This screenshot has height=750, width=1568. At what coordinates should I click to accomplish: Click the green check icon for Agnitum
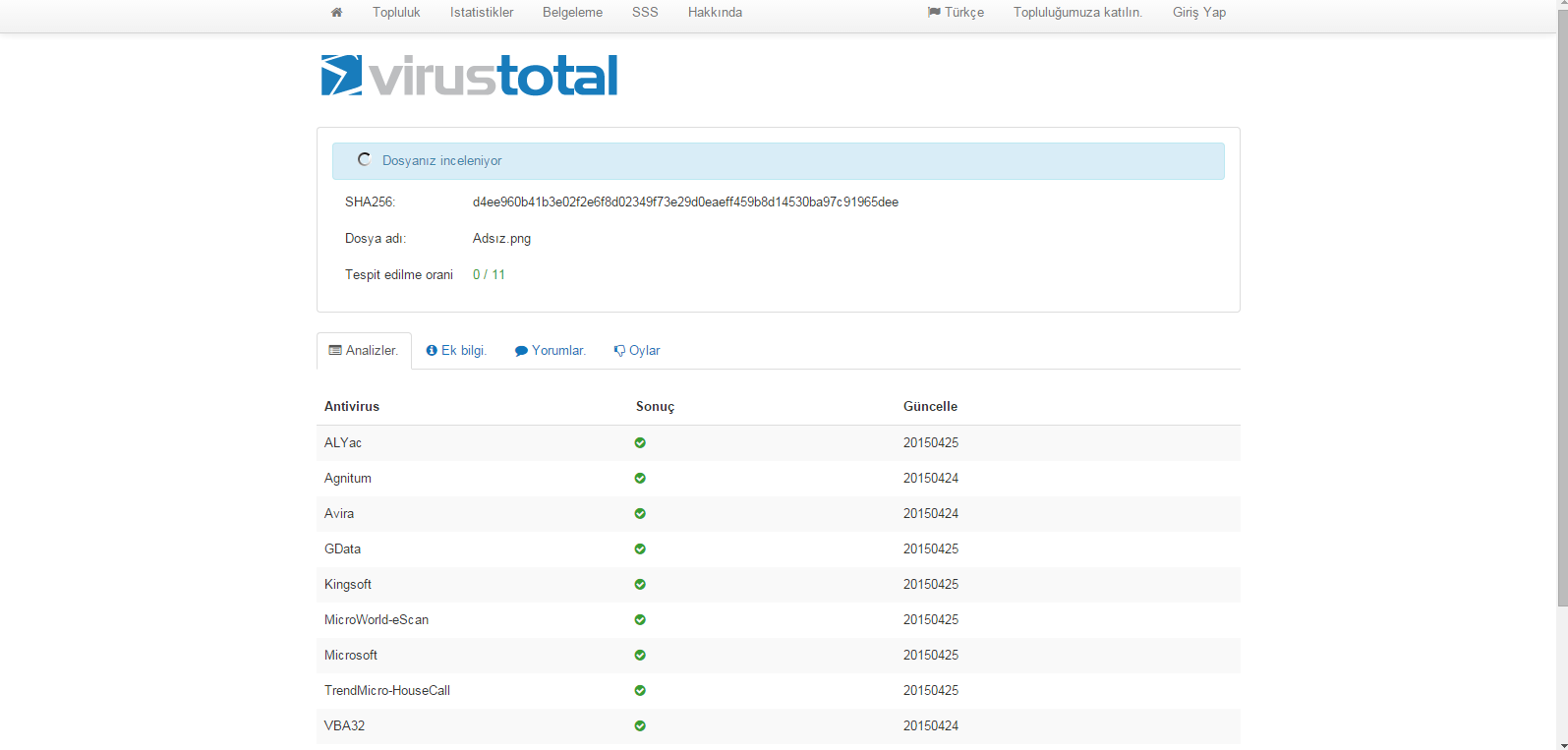click(640, 479)
